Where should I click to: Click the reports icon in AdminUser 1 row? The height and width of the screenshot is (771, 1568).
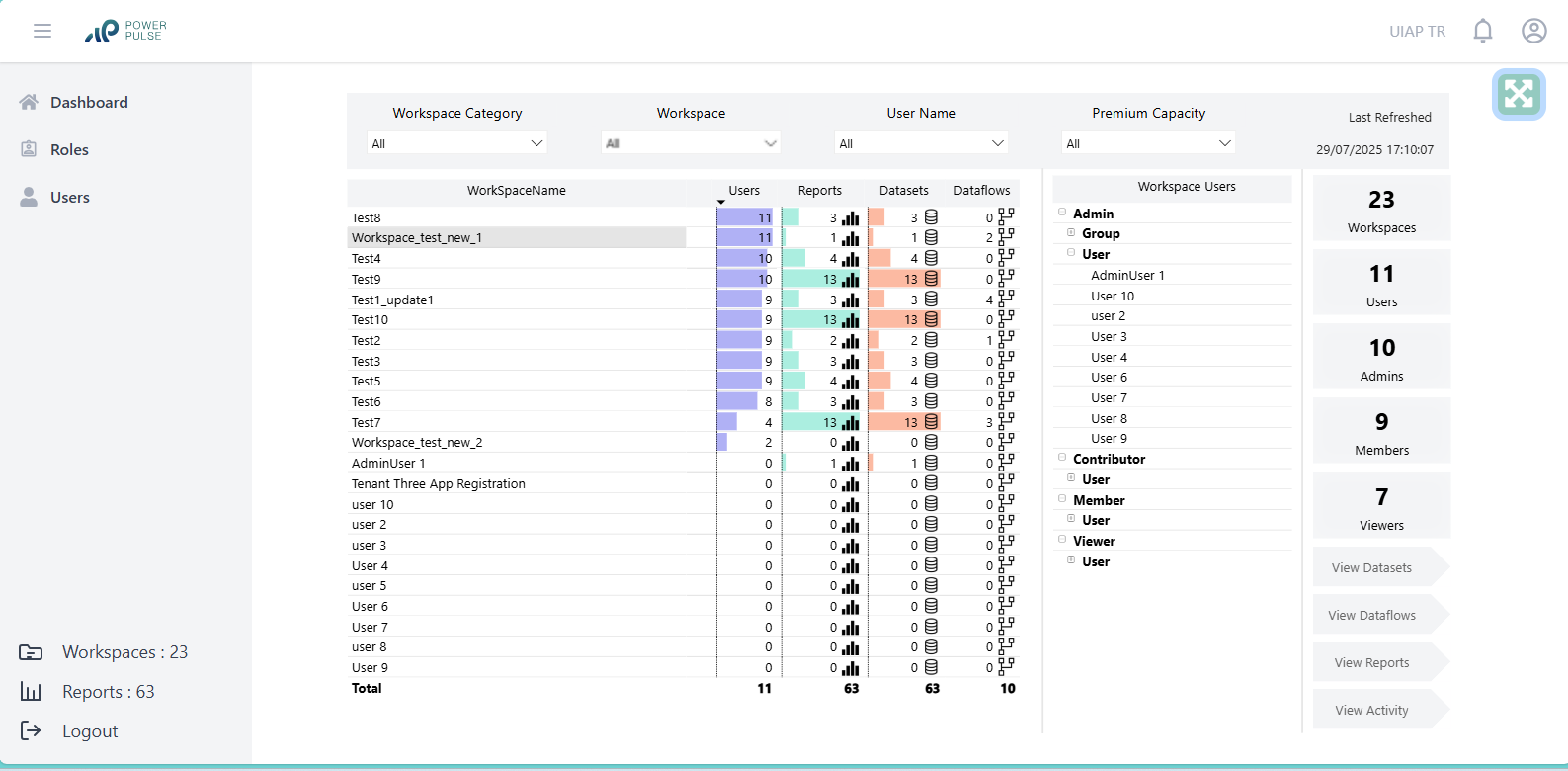850,463
